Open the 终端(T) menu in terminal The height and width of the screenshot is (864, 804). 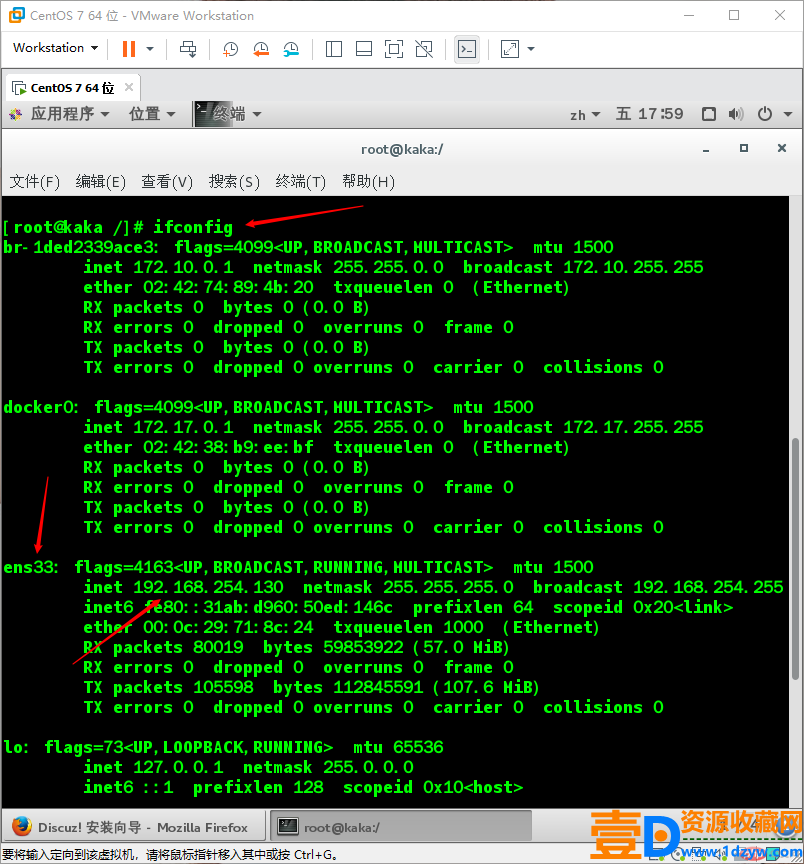tap(300, 181)
